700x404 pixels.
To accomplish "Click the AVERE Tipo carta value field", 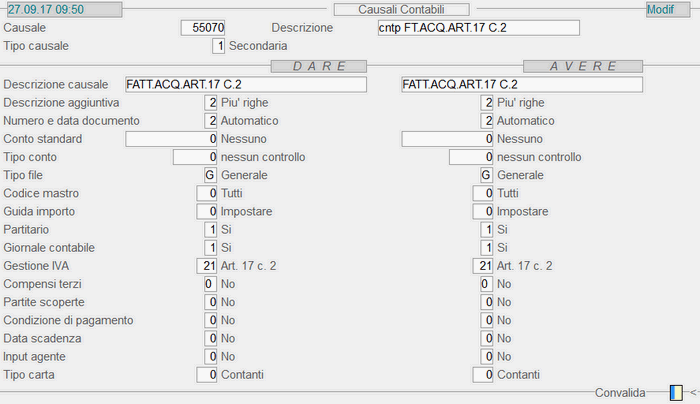I will (x=483, y=375).
